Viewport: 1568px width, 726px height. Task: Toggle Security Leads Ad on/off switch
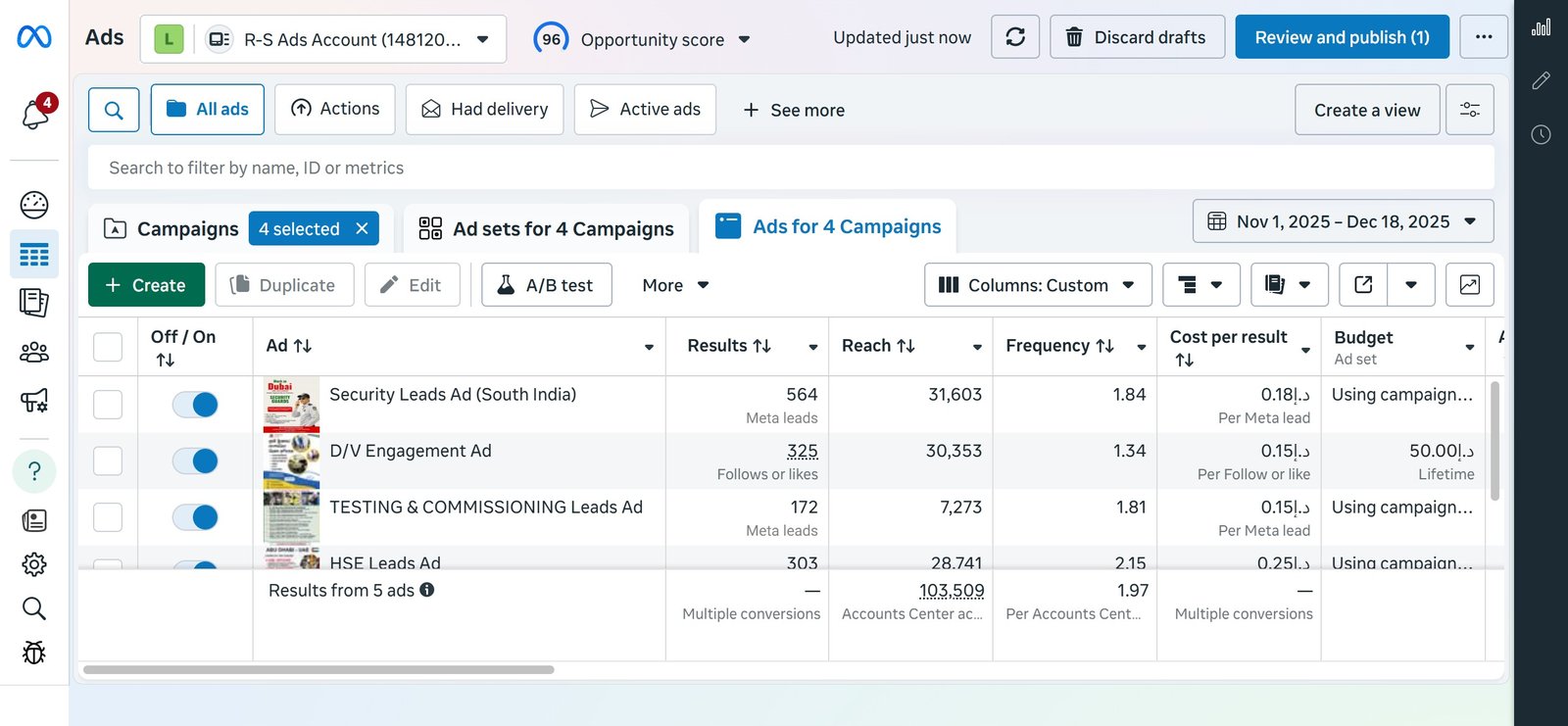pyautogui.click(x=195, y=405)
